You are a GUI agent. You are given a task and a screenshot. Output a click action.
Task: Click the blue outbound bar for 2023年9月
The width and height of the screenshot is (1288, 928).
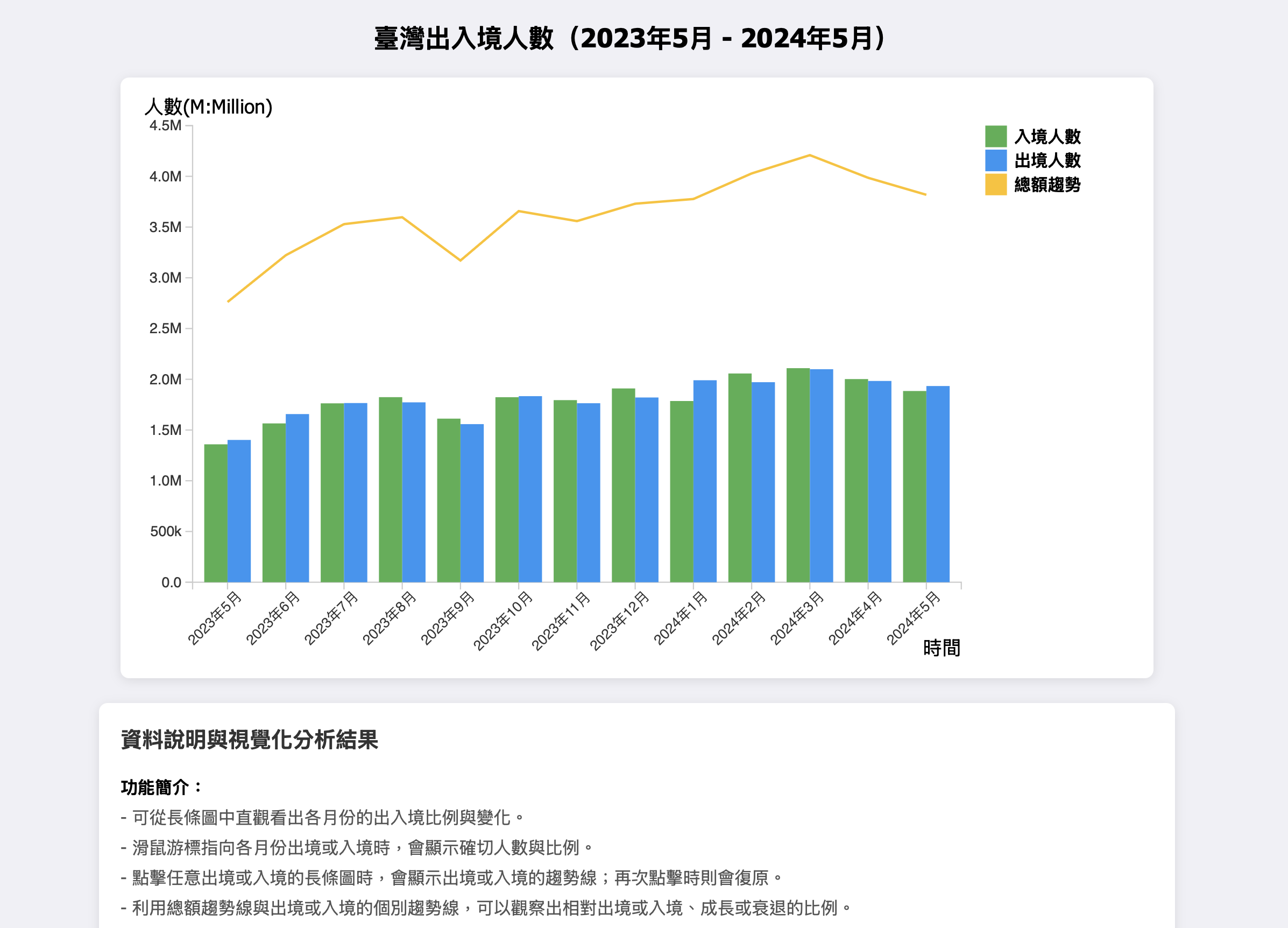472,503
